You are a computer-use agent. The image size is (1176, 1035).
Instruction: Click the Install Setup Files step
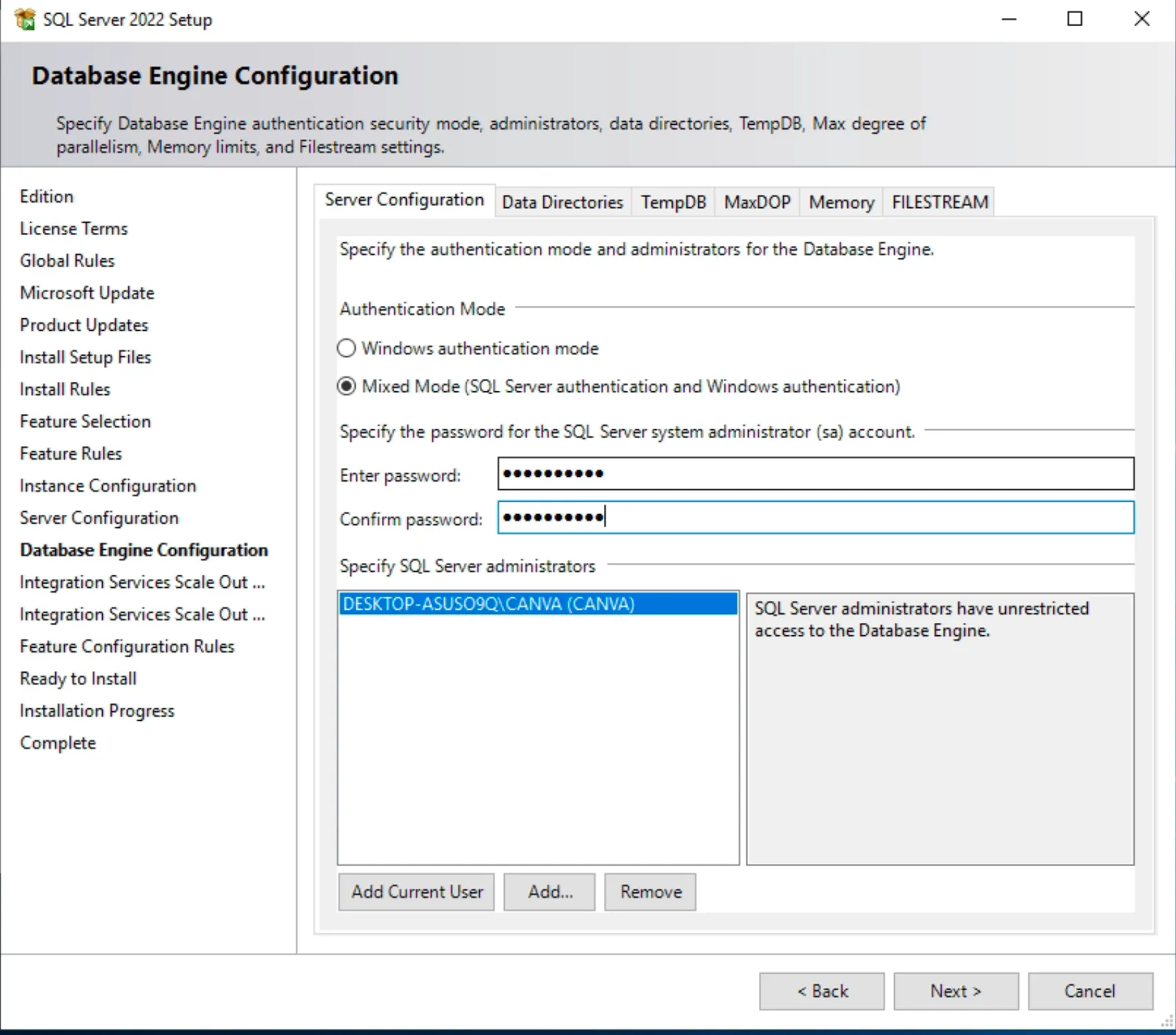(x=85, y=357)
